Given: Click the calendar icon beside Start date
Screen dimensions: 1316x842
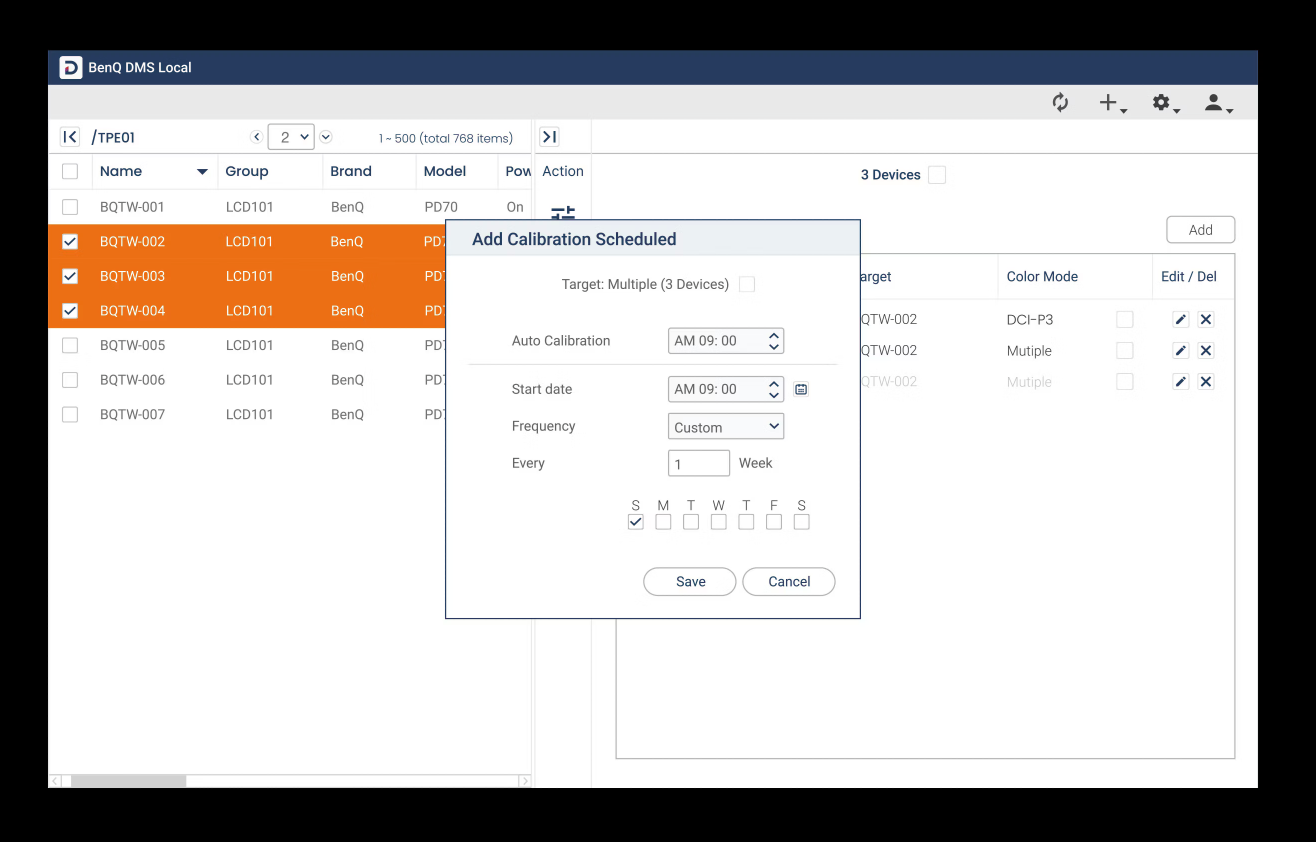Looking at the screenshot, I should point(801,389).
